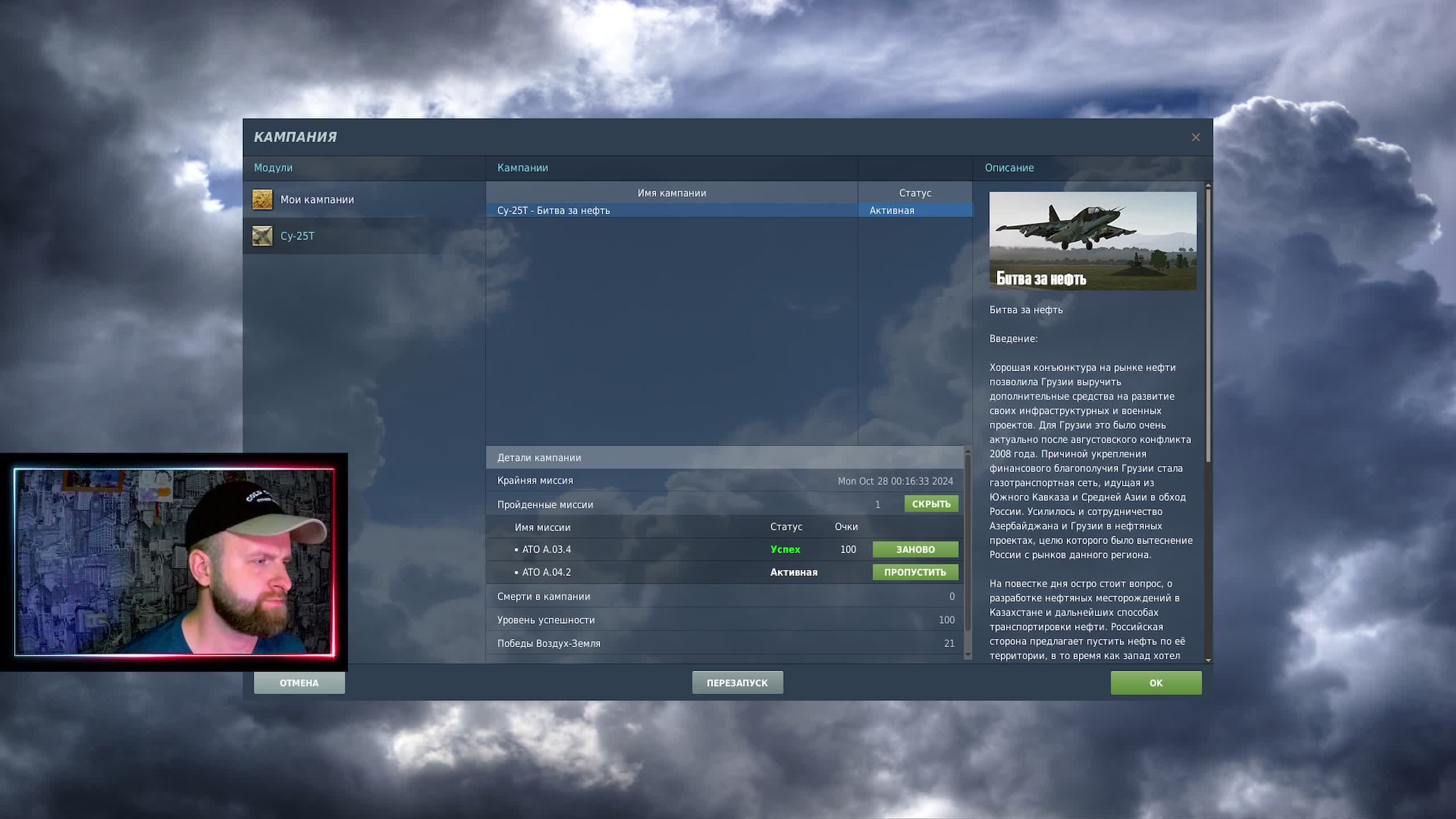Select the active mission АТО А.04.2
The width and height of the screenshot is (1456, 819).
tap(546, 572)
